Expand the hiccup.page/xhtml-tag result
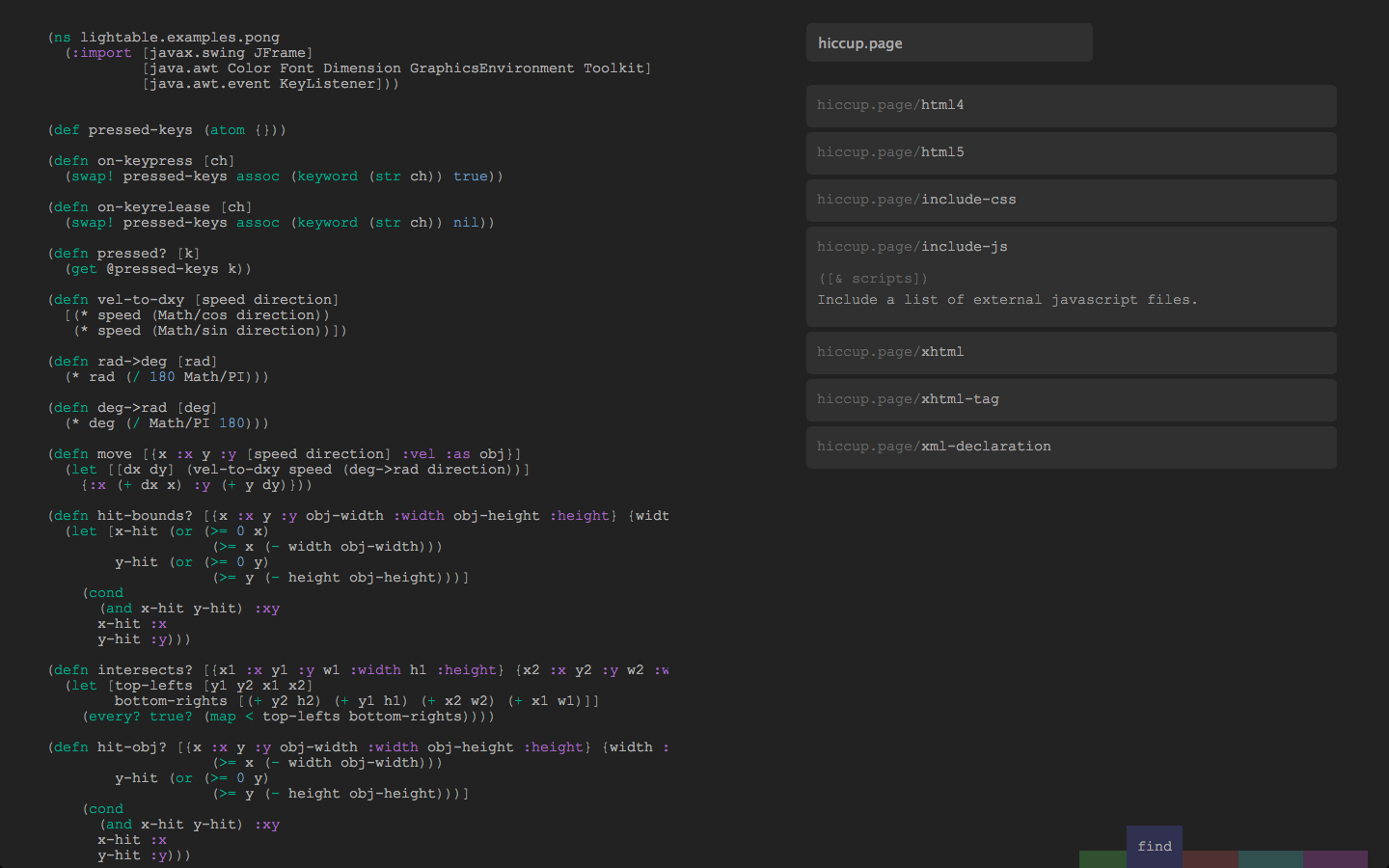 coord(1071,399)
